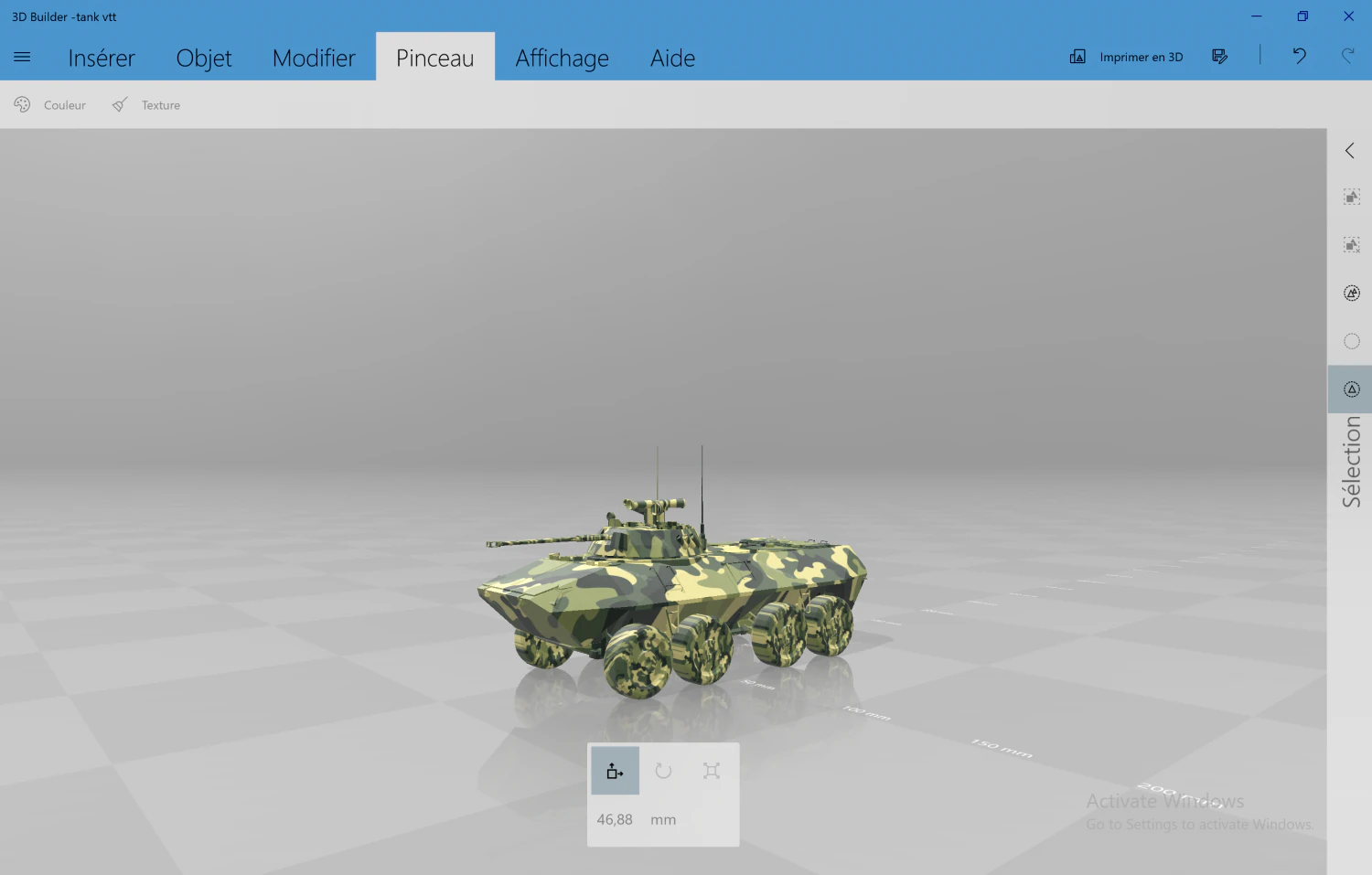
Task: Switch to the Objet tab
Action: point(204,58)
